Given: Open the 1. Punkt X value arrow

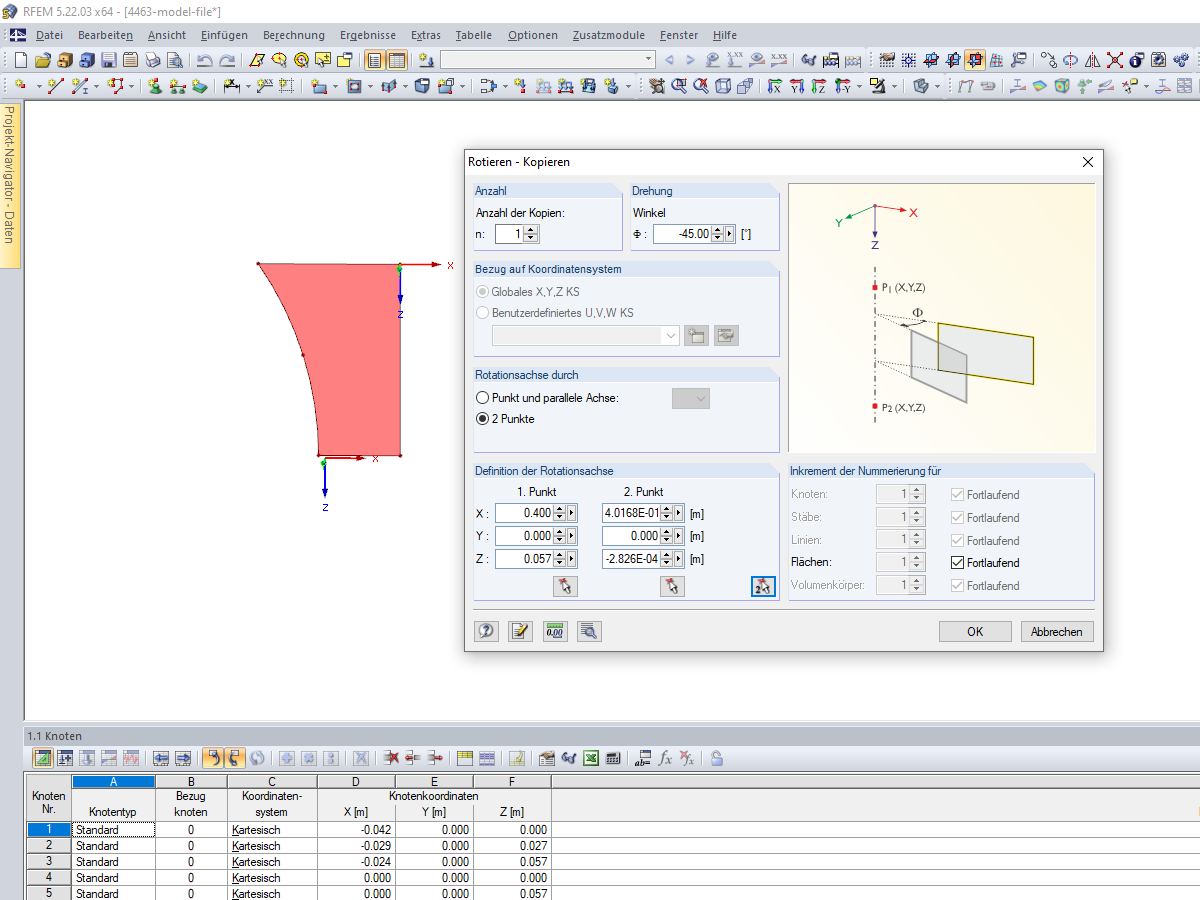Looking at the screenshot, I should (x=572, y=513).
